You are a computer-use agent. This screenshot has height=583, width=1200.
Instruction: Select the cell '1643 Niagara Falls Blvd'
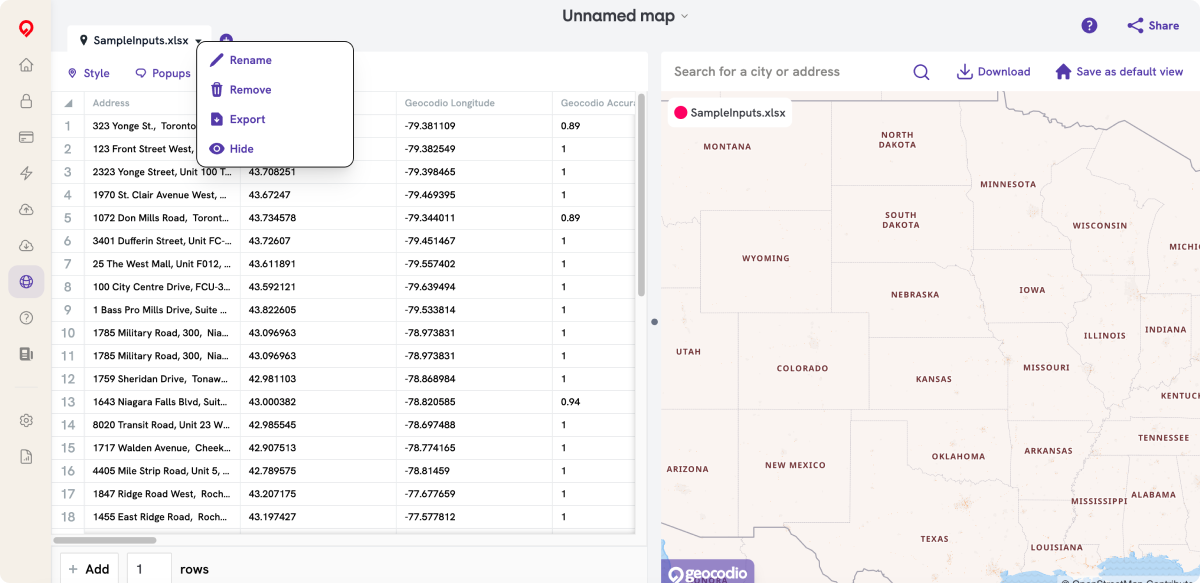(x=162, y=402)
